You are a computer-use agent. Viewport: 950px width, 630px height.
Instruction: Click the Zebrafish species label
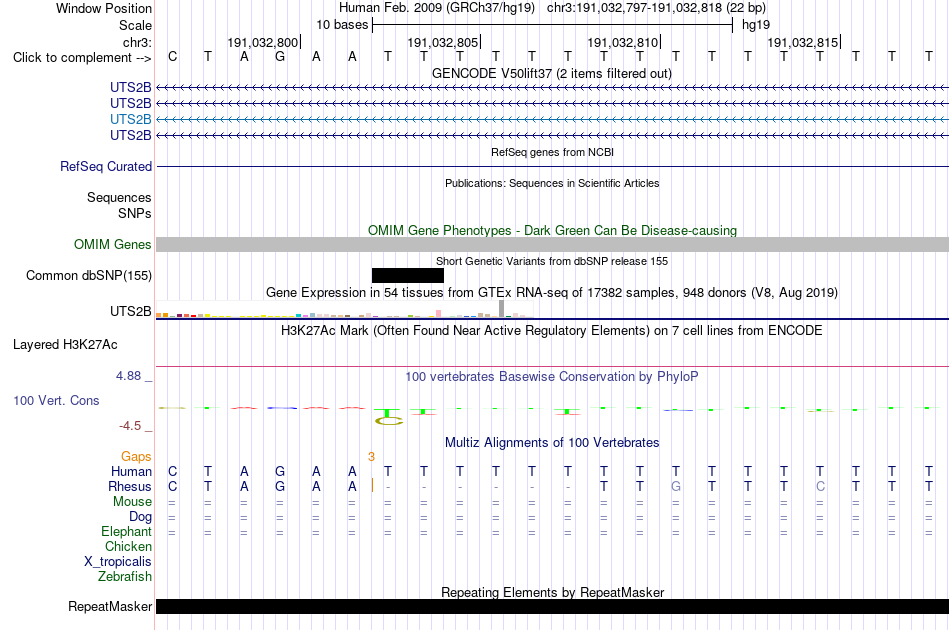125,577
